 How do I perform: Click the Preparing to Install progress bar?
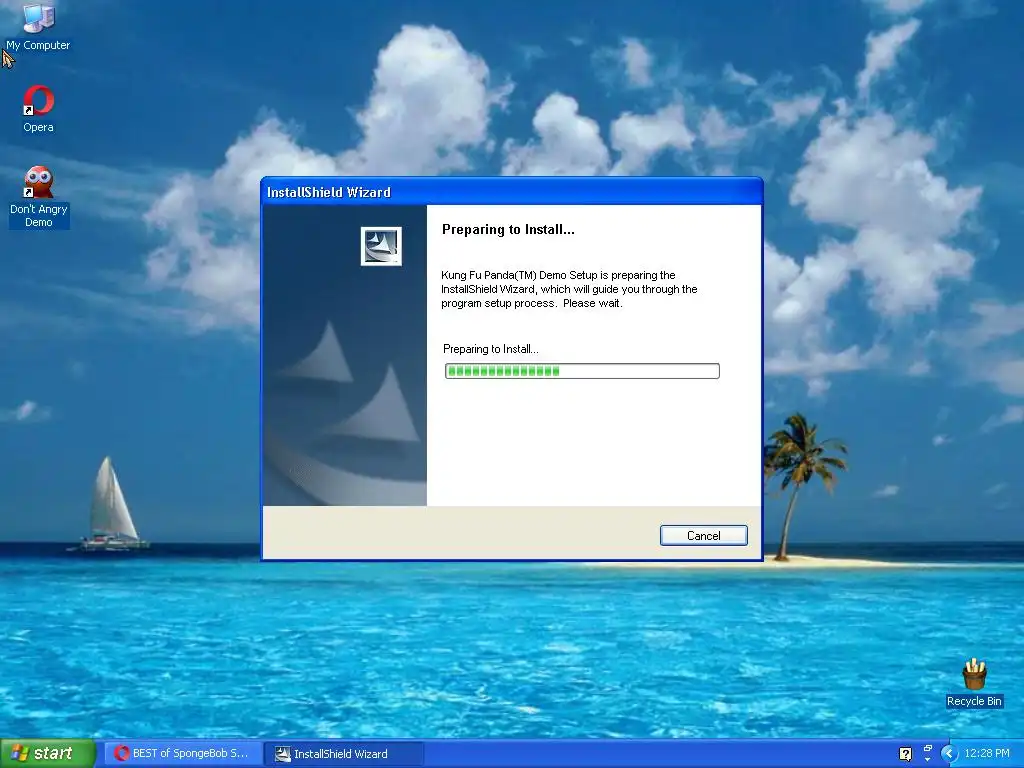pos(582,371)
